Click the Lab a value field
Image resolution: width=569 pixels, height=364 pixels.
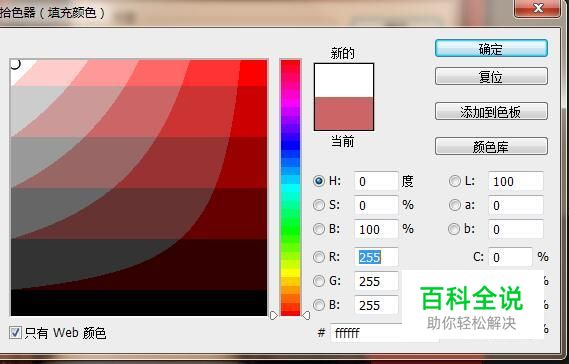pos(516,205)
